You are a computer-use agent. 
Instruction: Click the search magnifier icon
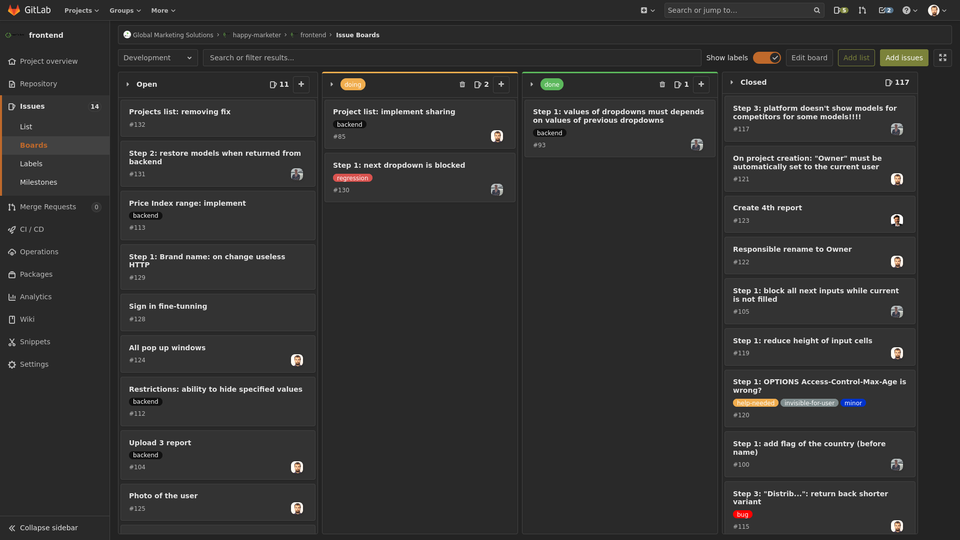pos(817,10)
